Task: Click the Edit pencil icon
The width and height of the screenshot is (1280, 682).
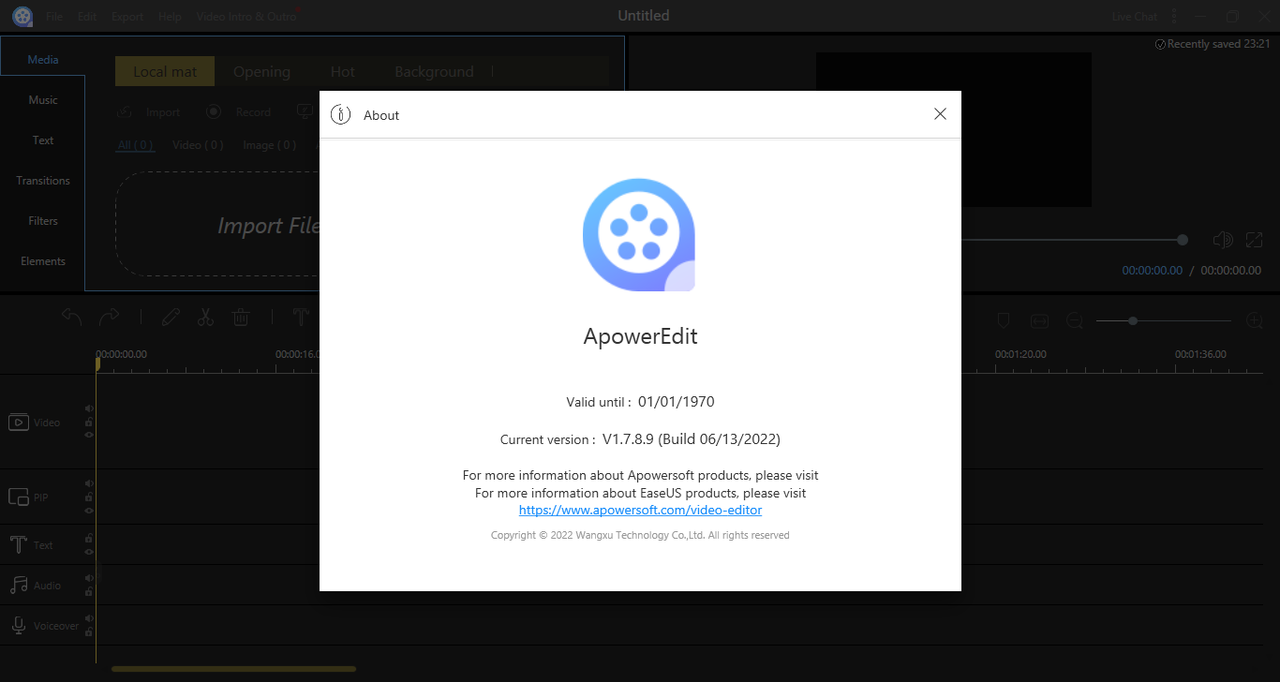Action: point(170,317)
